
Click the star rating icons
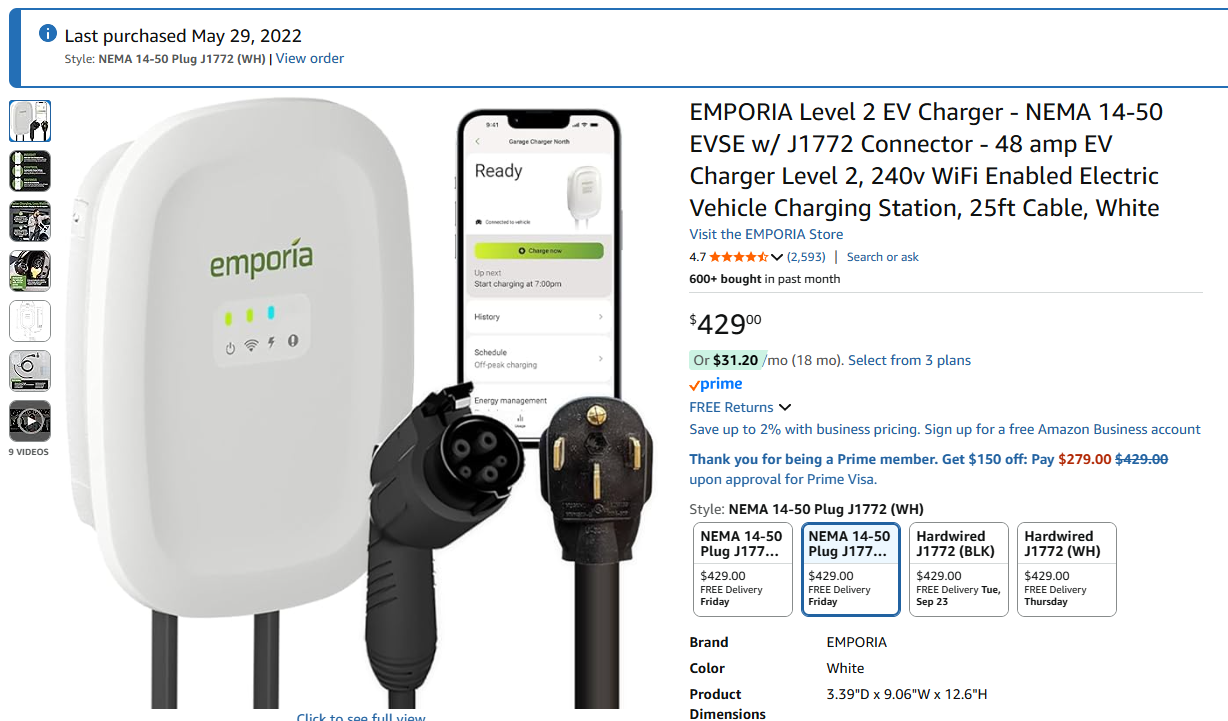(738, 257)
